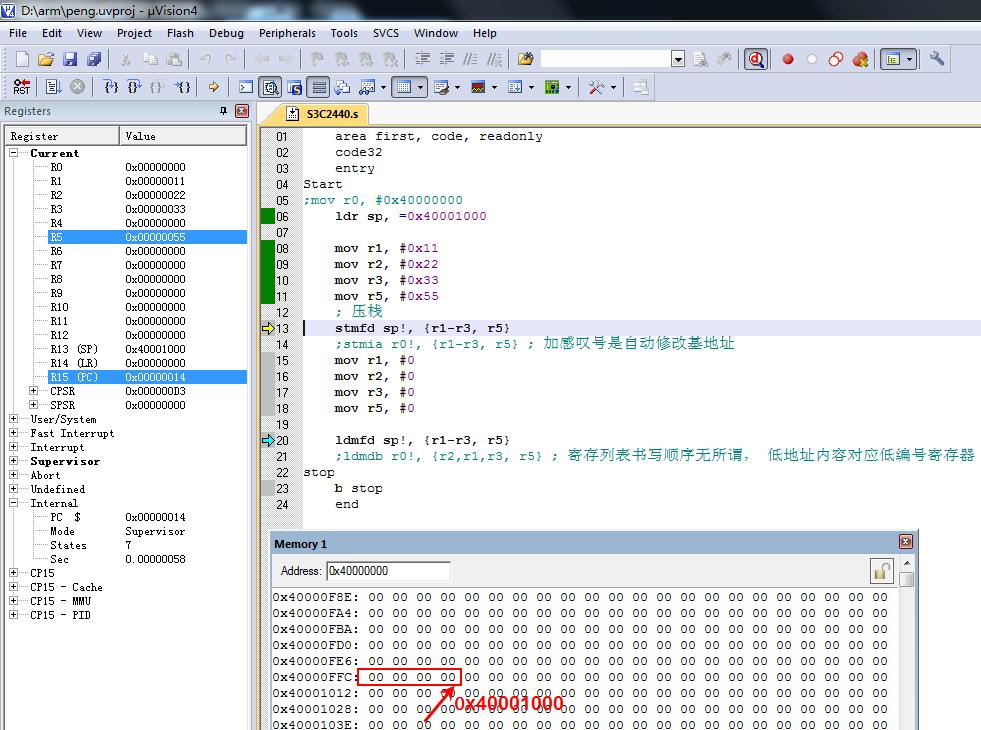Toggle Start/Stop Debug Session button
This screenshot has height=730, width=981.
756,59
